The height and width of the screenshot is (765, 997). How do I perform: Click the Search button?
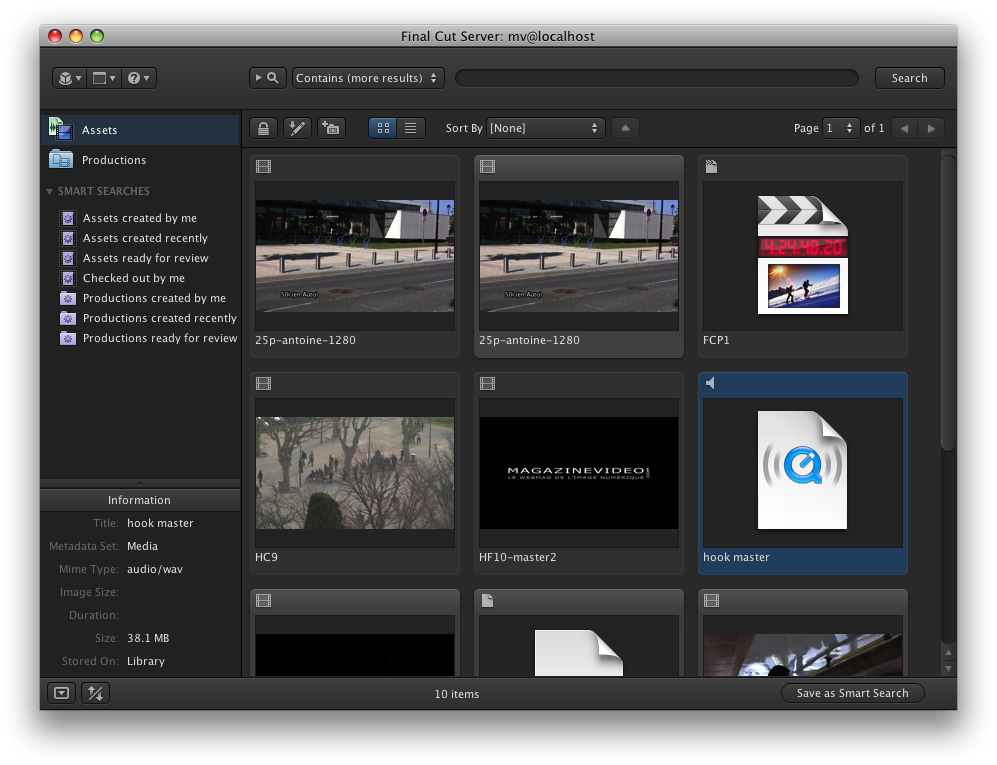(909, 78)
